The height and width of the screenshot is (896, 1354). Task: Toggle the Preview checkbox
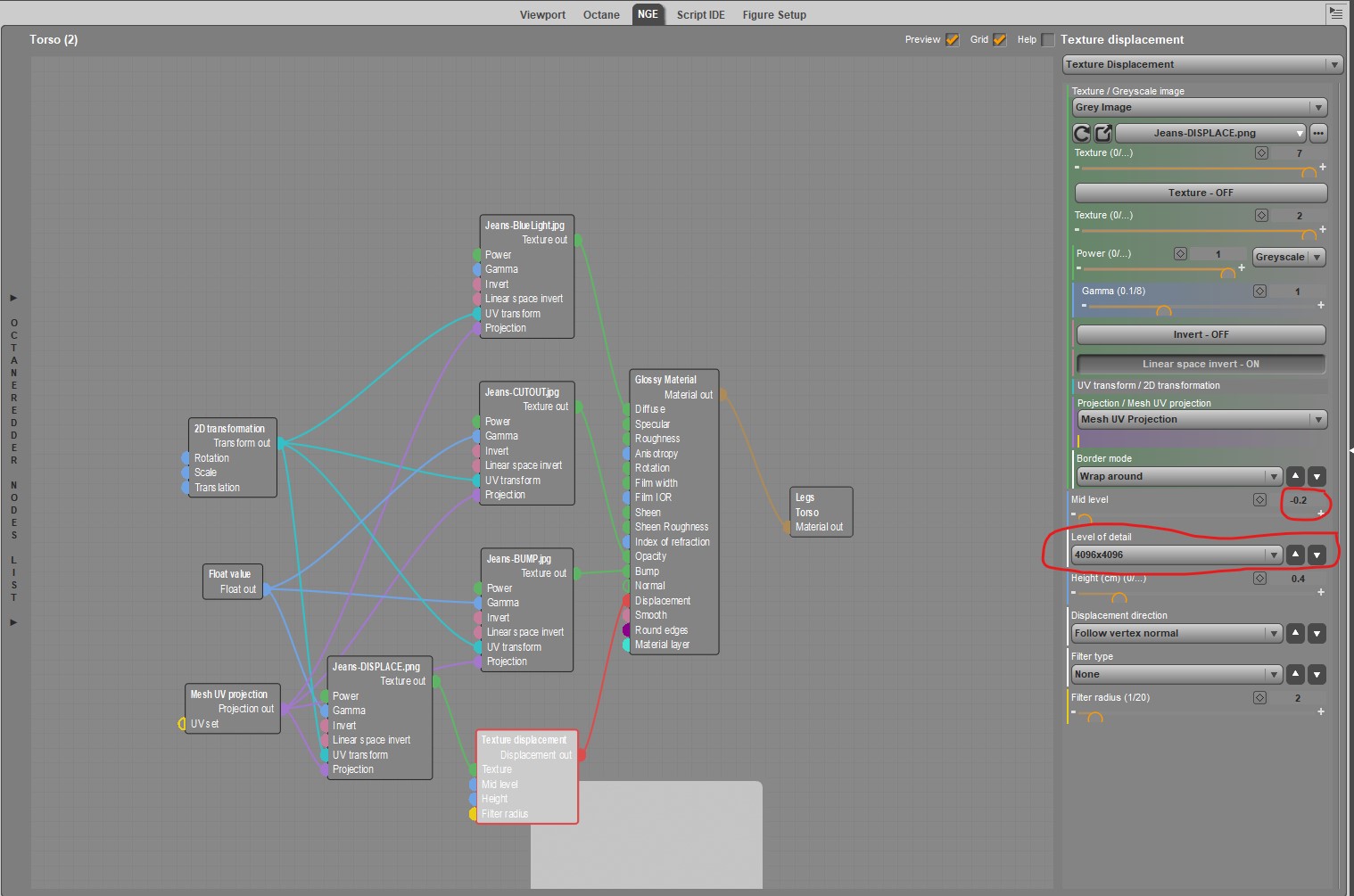(x=952, y=39)
